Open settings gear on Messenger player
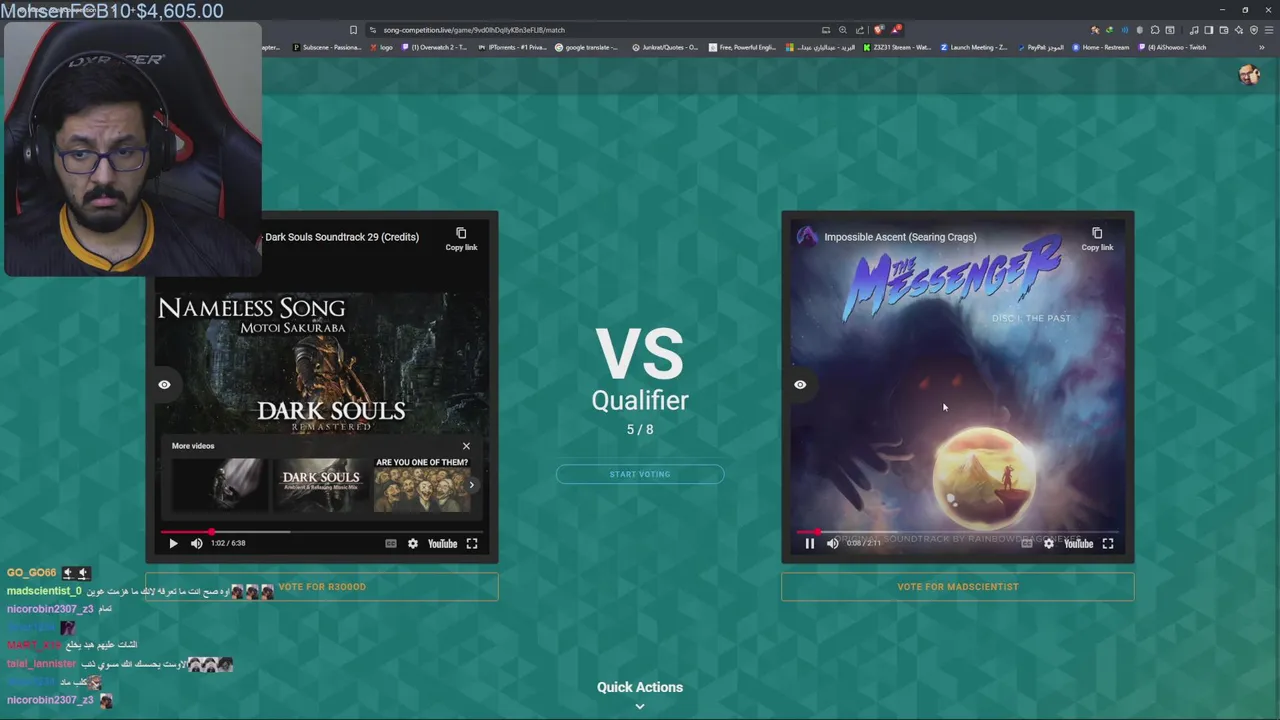This screenshot has width=1280, height=720. coord(1048,543)
